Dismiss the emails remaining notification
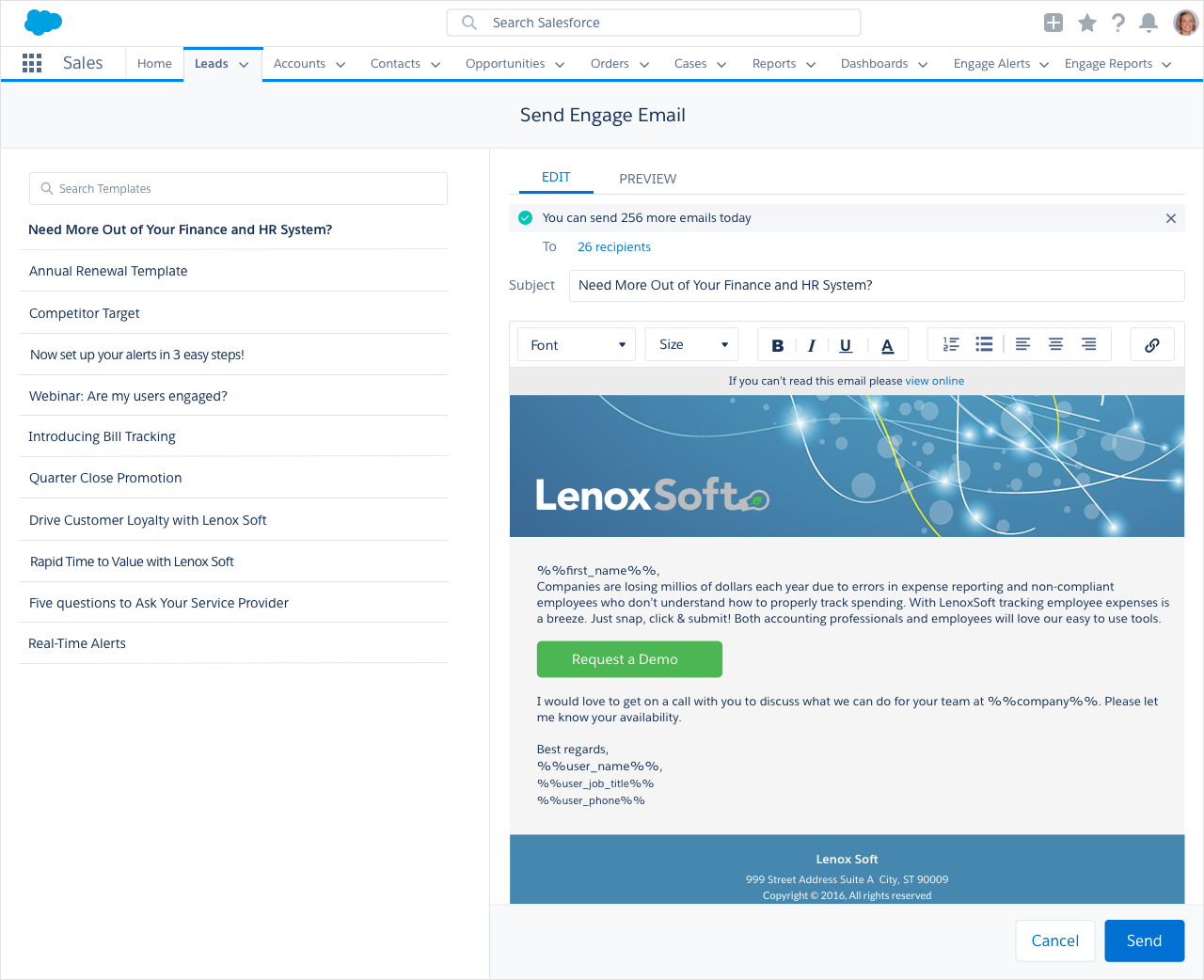 [x=1171, y=218]
